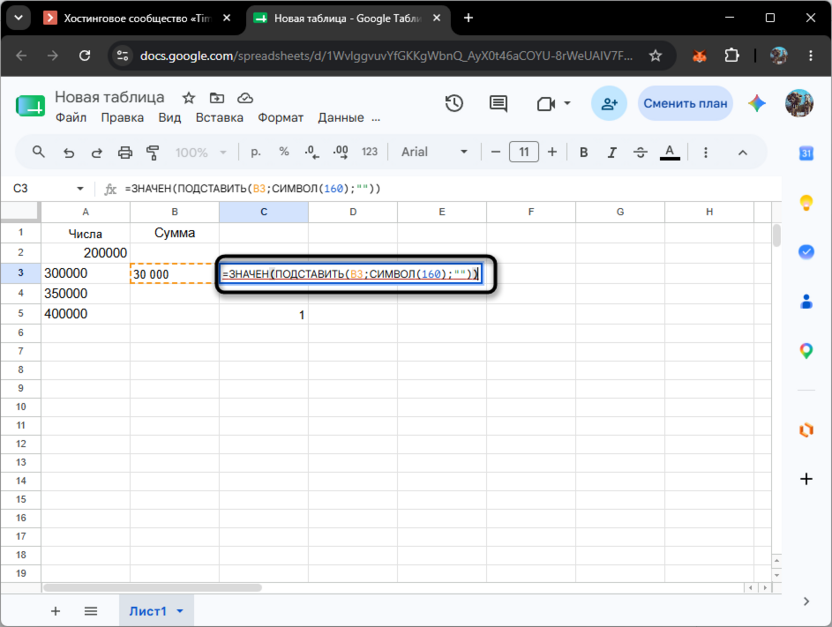This screenshot has height=627, width=832.
Task: Open the Лист1 sheet tab arrow
Action: coord(180,611)
